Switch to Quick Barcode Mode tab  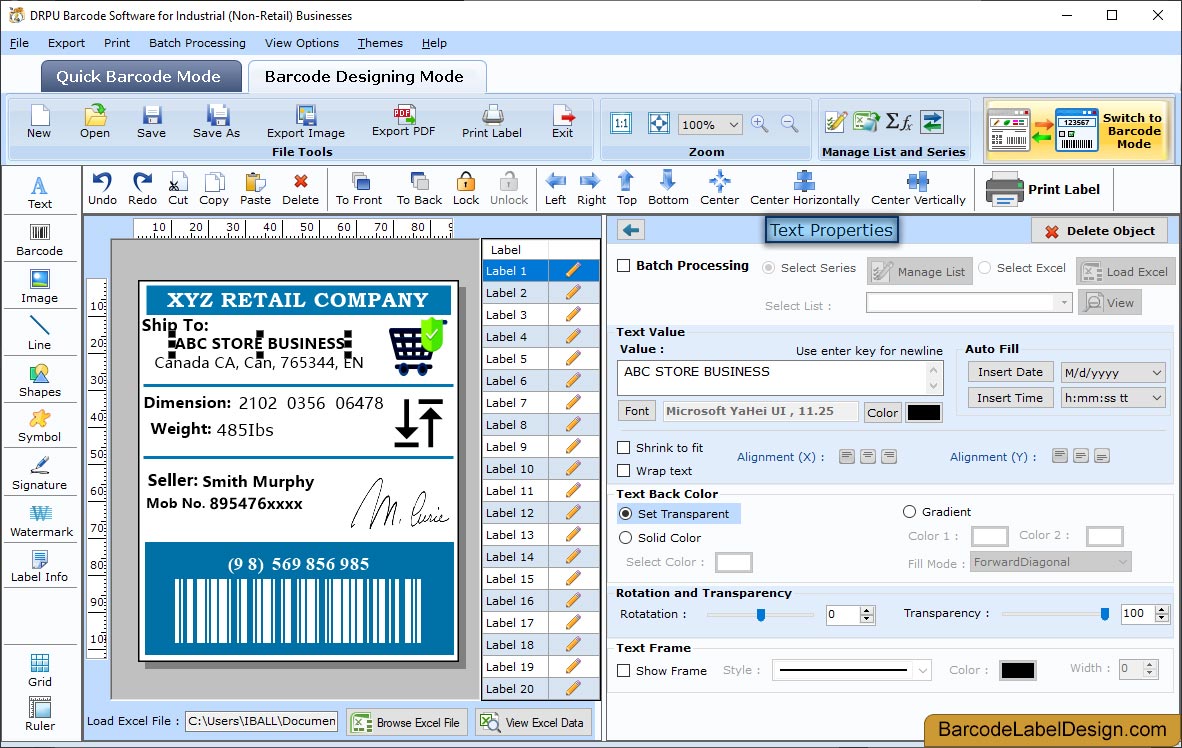(x=141, y=76)
